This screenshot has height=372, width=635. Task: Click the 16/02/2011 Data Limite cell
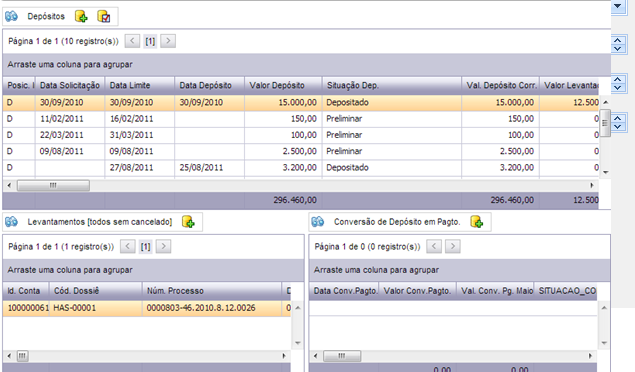[140, 119]
